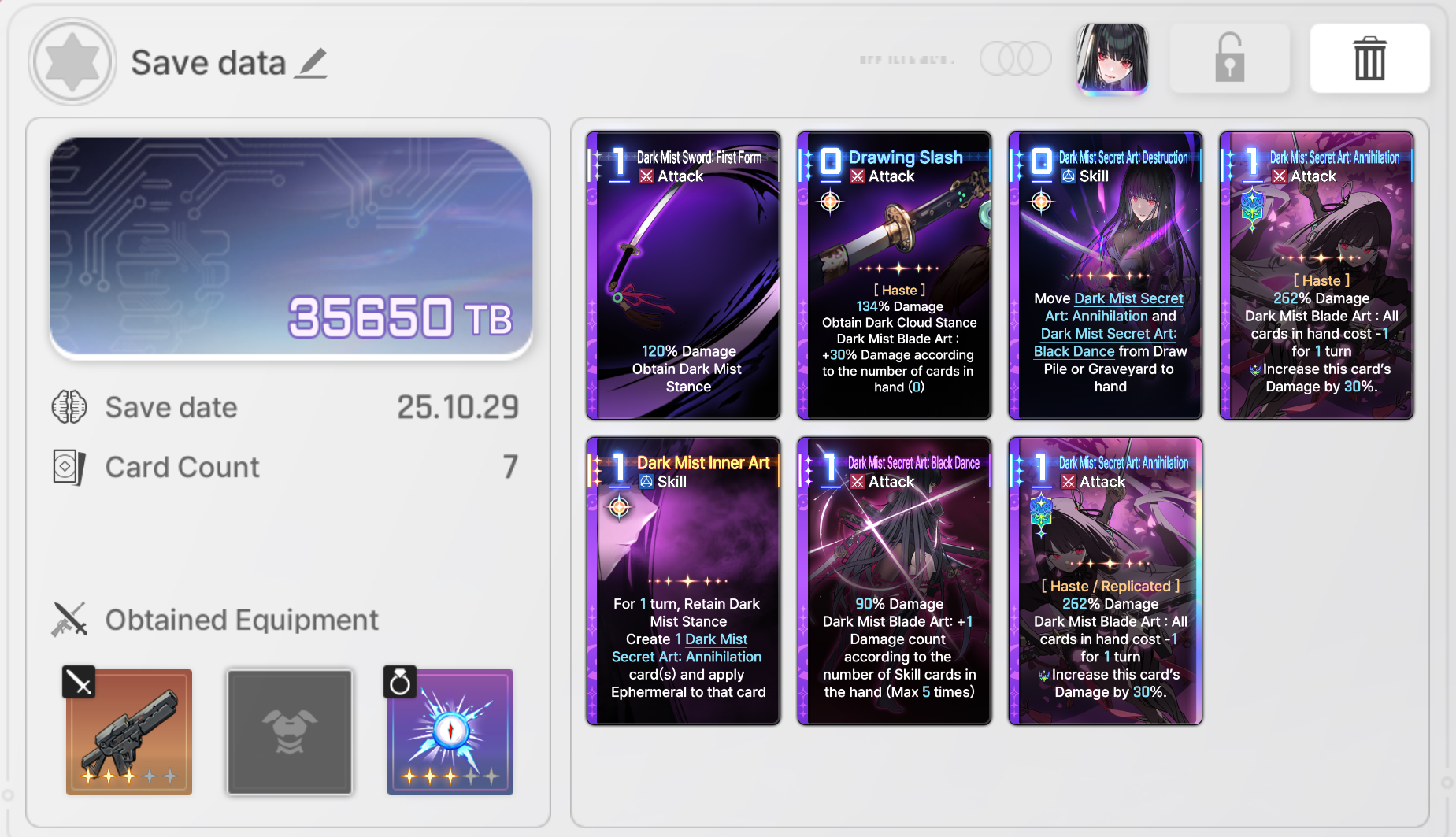Click the 35650 TB data banner

tap(291, 247)
